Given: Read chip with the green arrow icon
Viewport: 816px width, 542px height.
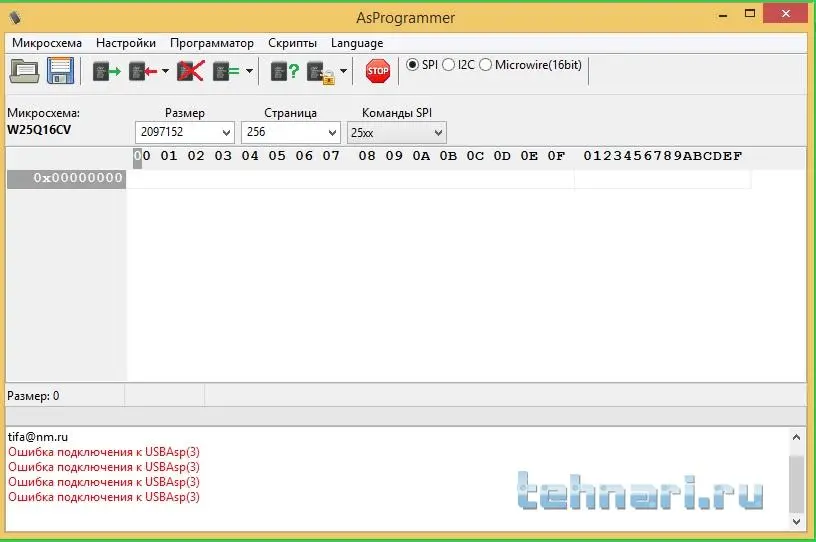Looking at the screenshot, I should point(107,71).
